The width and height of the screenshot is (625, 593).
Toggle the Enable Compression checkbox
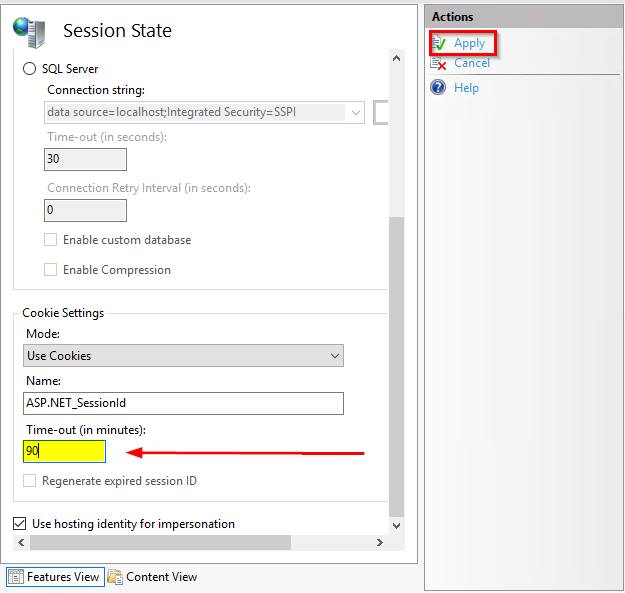50,270
